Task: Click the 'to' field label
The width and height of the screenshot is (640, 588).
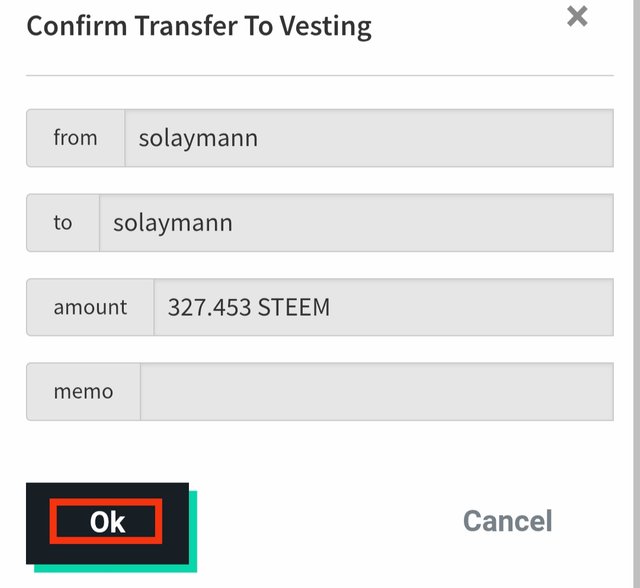Action: (63, 223)
